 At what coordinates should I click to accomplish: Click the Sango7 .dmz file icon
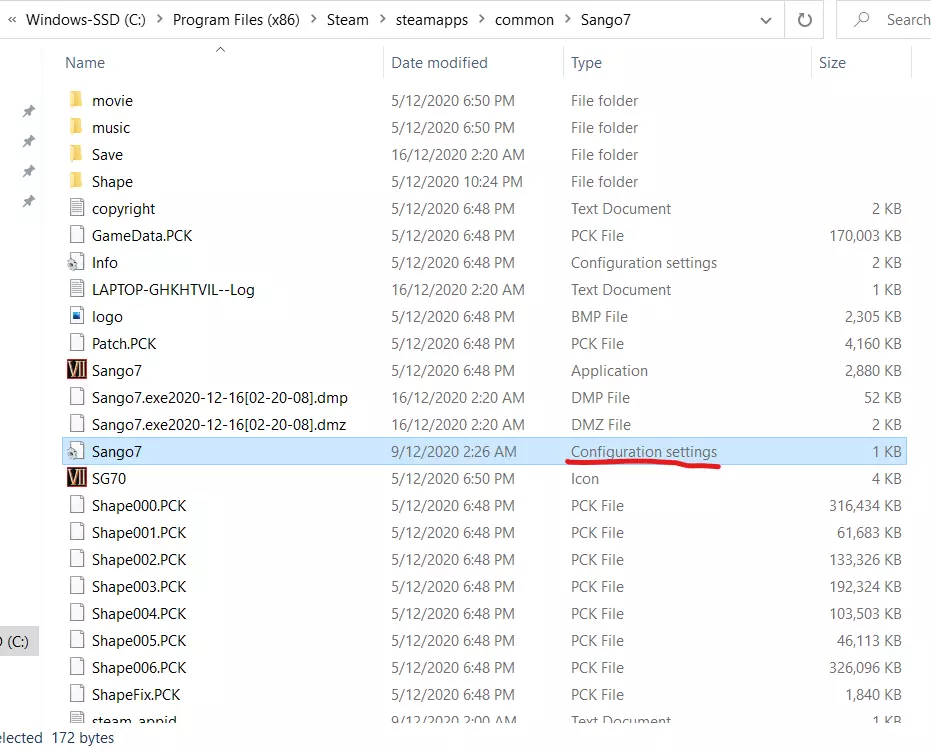coord(77,424)
